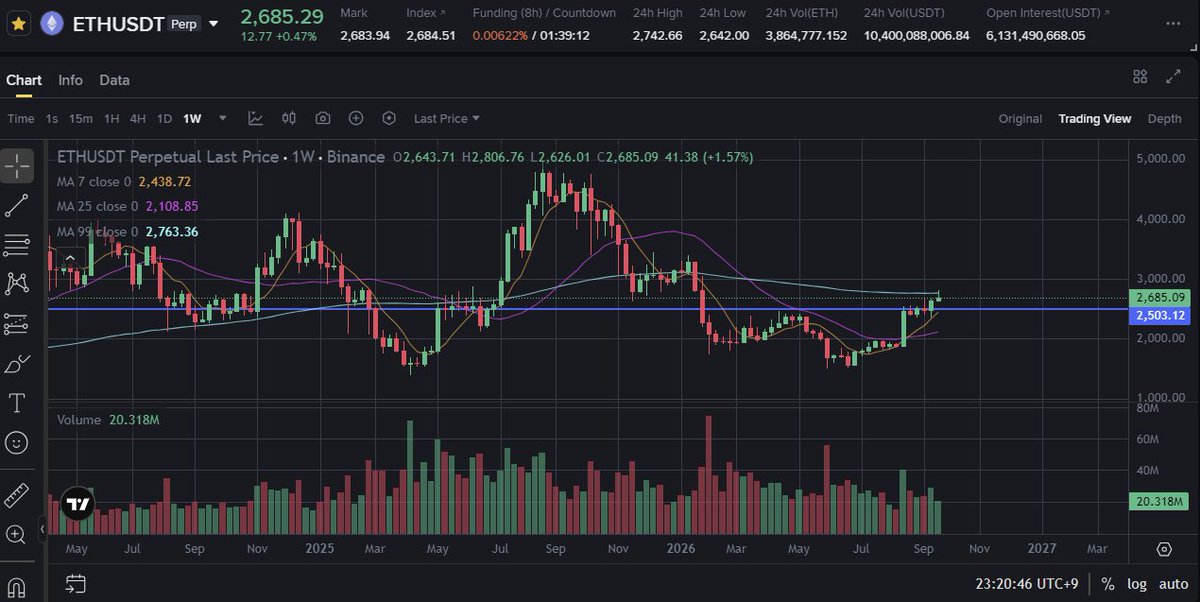Open the forecasting and measurement tools
The height and width of the screenshot is (602, 1200).
(17, 323)
